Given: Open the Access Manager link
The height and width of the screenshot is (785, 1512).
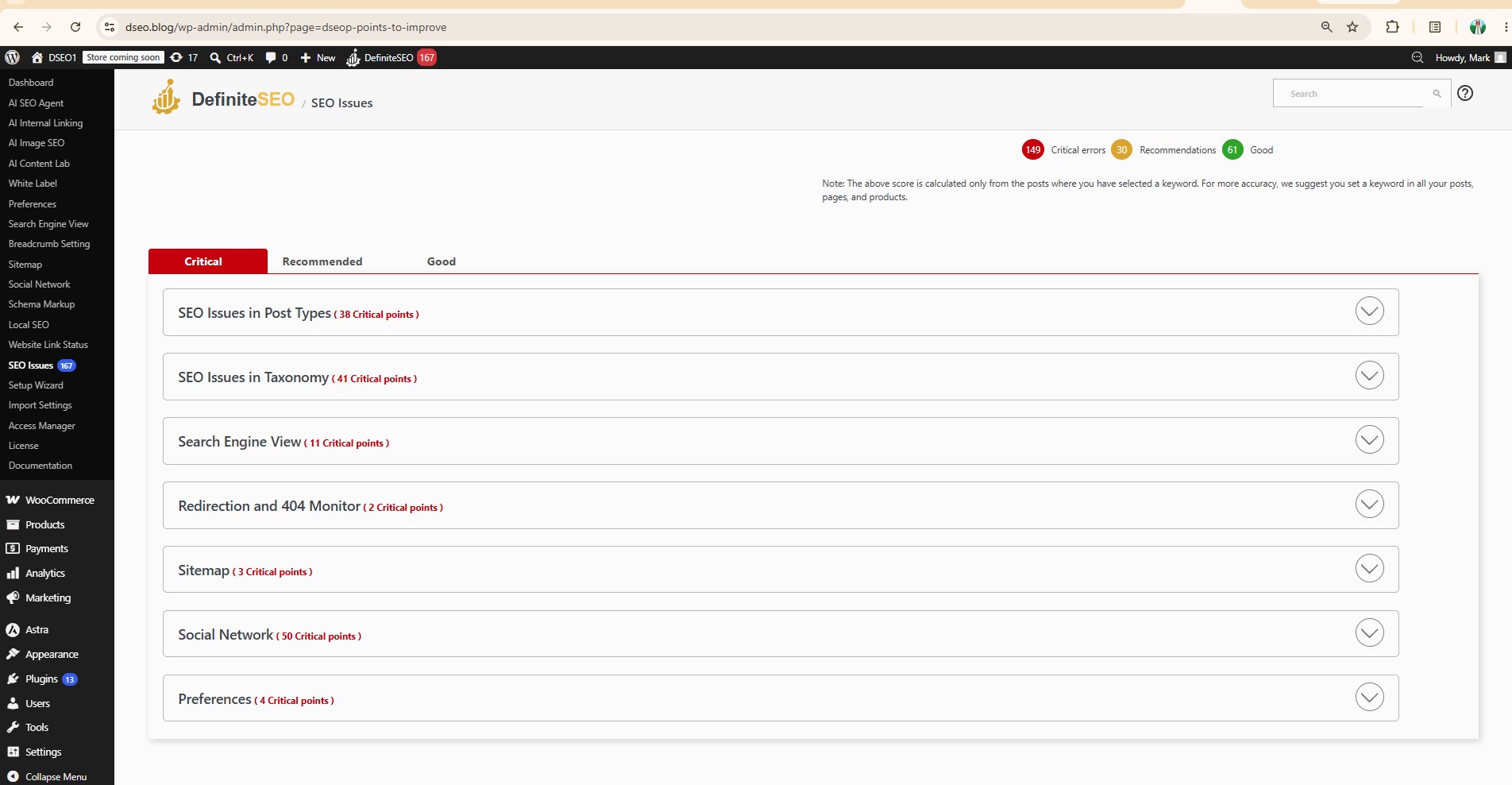Looking at the screenshot, I should pos(41,426).
